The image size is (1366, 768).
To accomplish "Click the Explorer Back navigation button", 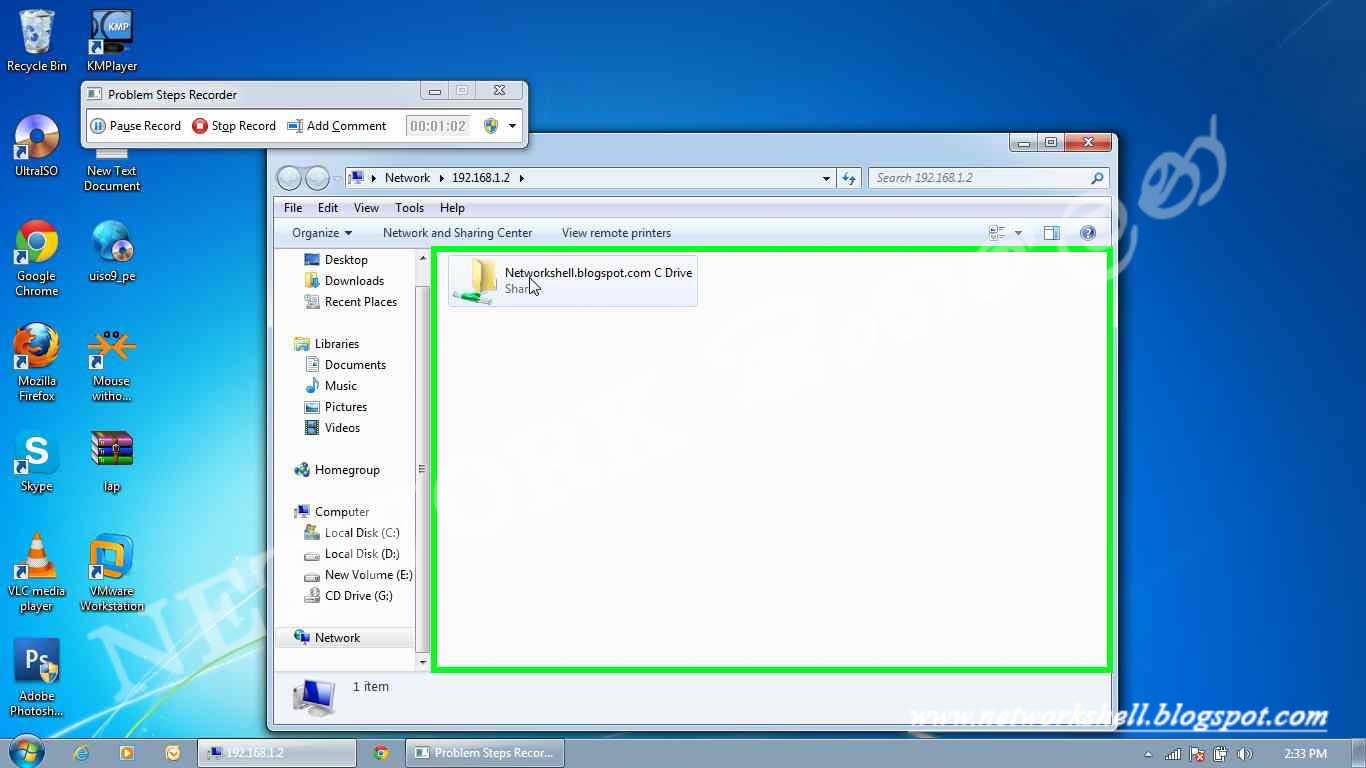I will [289, 178].
